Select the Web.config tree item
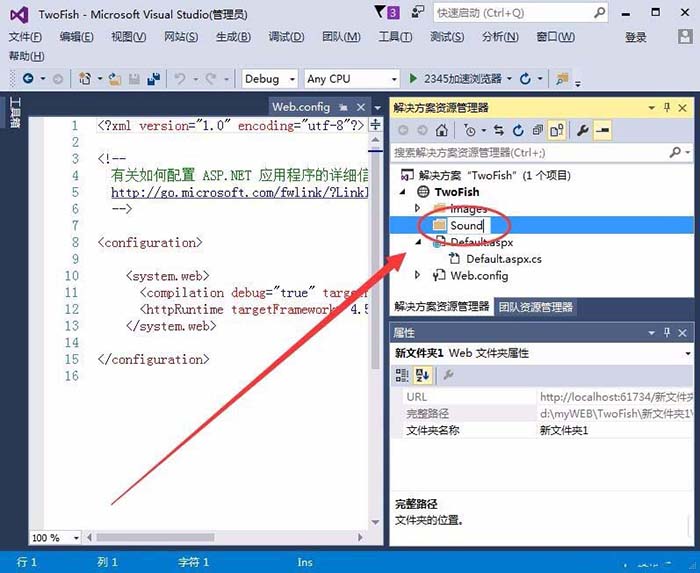The height and width of the screenshot is (573, 700). pyautogui.click(x=479, y=275)
